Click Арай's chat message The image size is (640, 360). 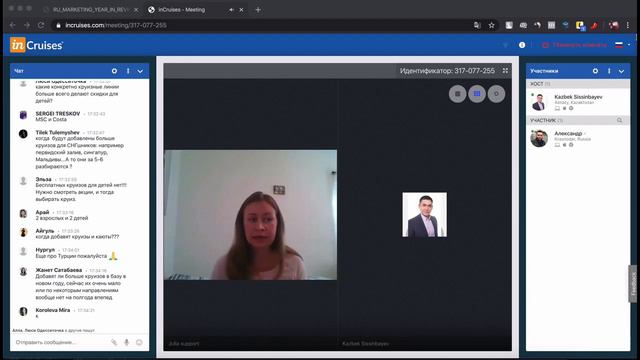coord(62,218)
